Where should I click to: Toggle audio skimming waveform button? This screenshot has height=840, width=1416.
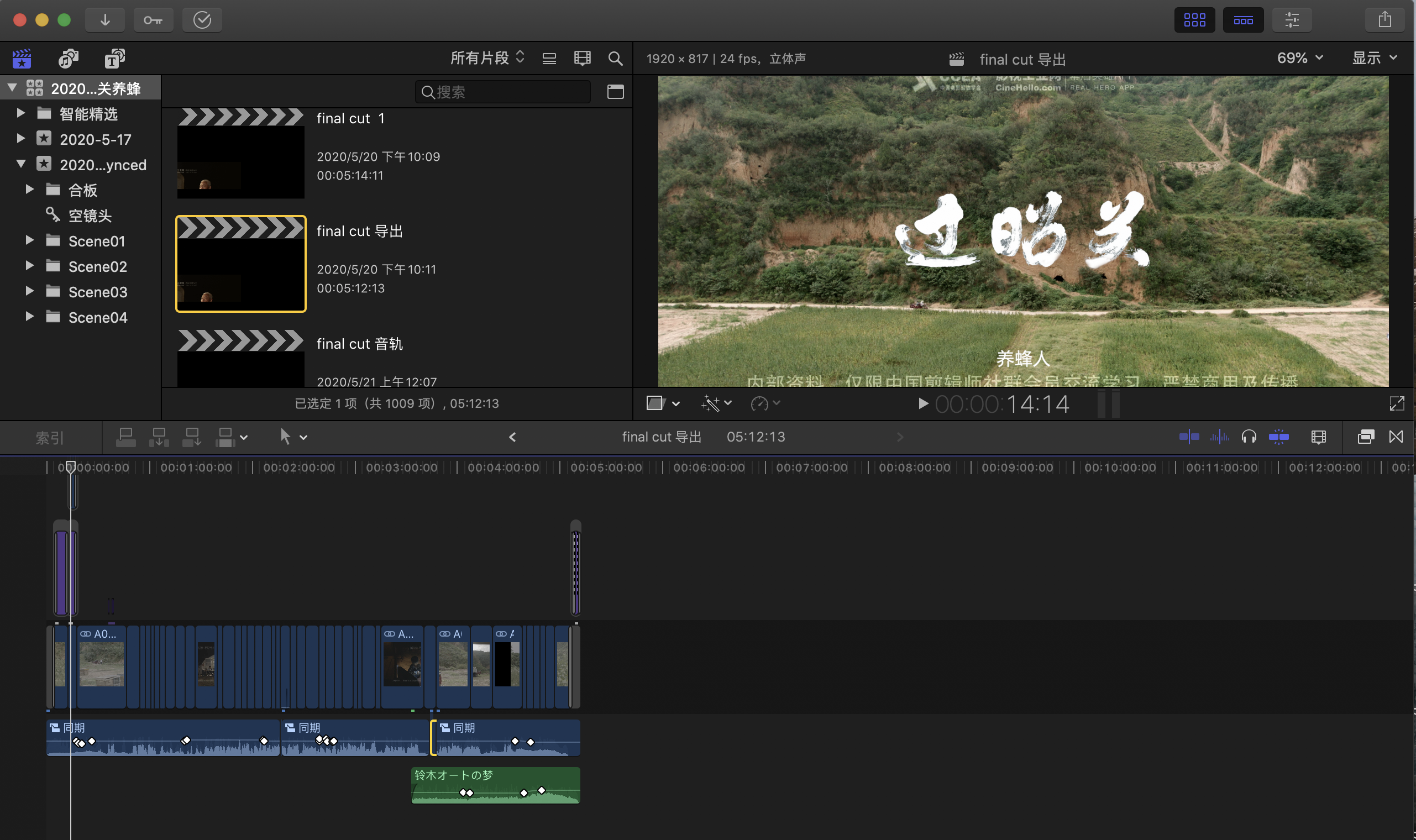1219,437
